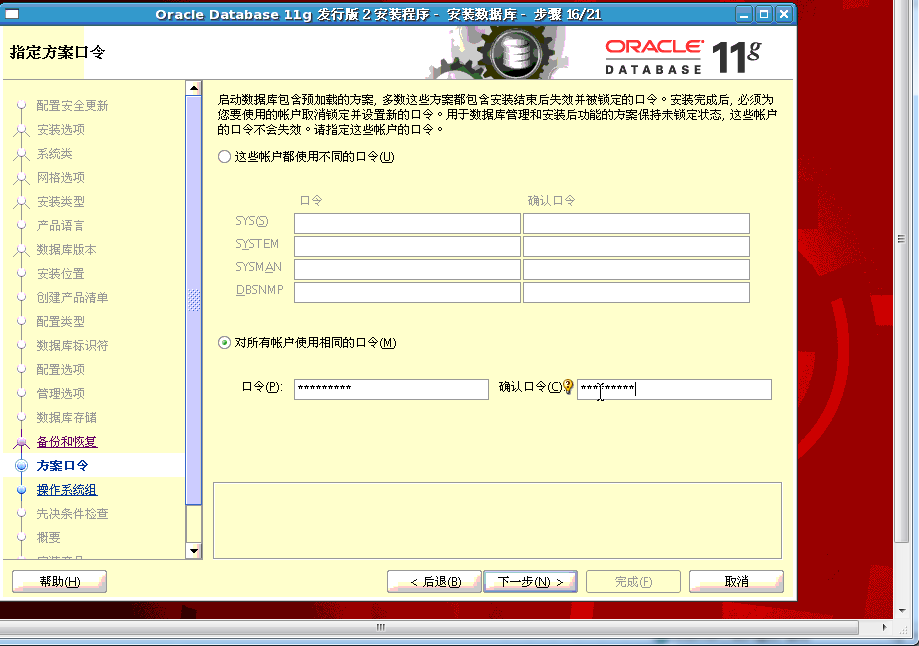Click the 创建产品清单 step text
Image resolution: width=919 pixels, height=646 pixels.
tap(72, 298)
